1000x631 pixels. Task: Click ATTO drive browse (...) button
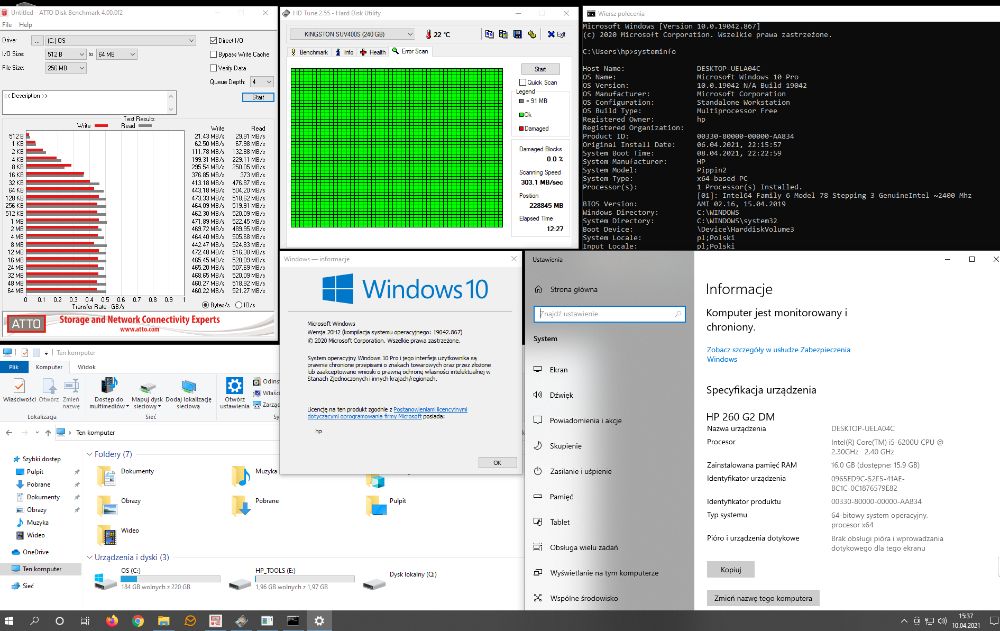(37, 40)
